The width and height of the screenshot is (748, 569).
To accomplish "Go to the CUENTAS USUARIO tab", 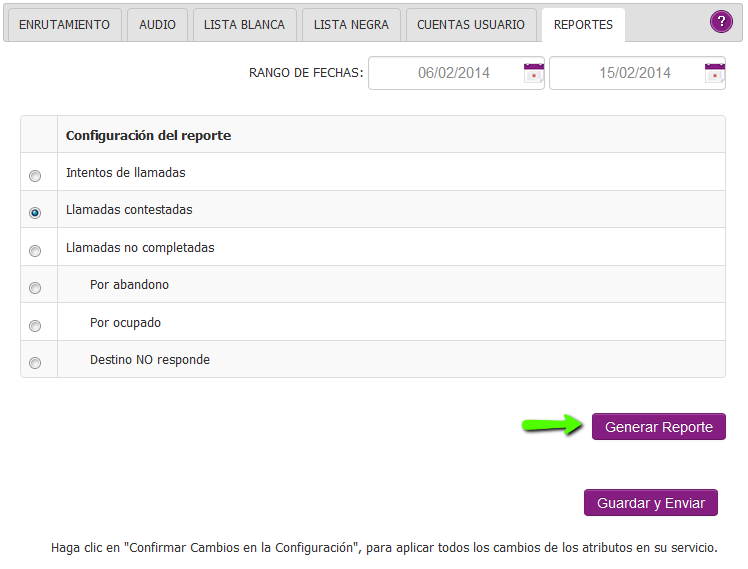I will coord(471,25).
